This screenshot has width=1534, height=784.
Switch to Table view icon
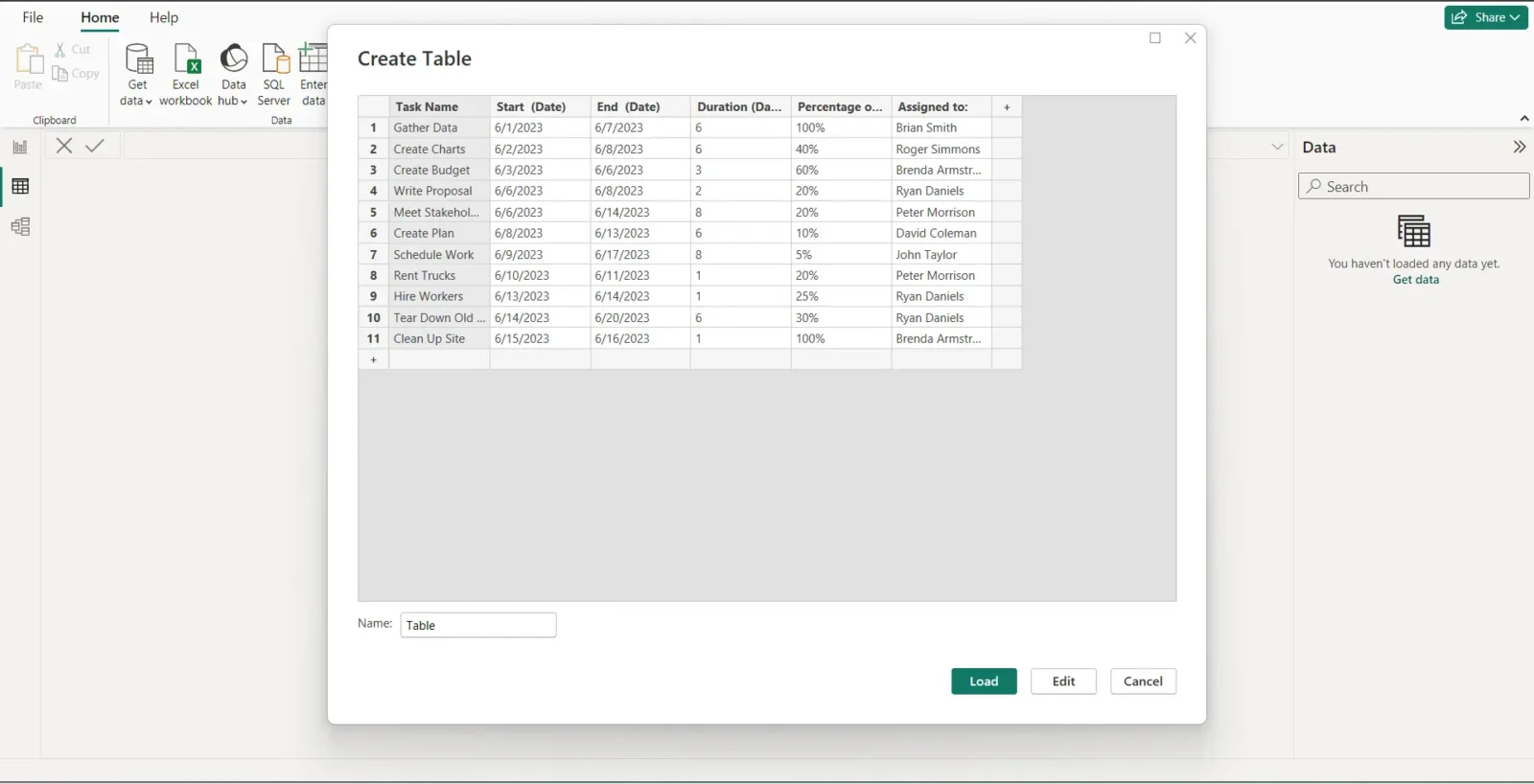tap(20, 187)
